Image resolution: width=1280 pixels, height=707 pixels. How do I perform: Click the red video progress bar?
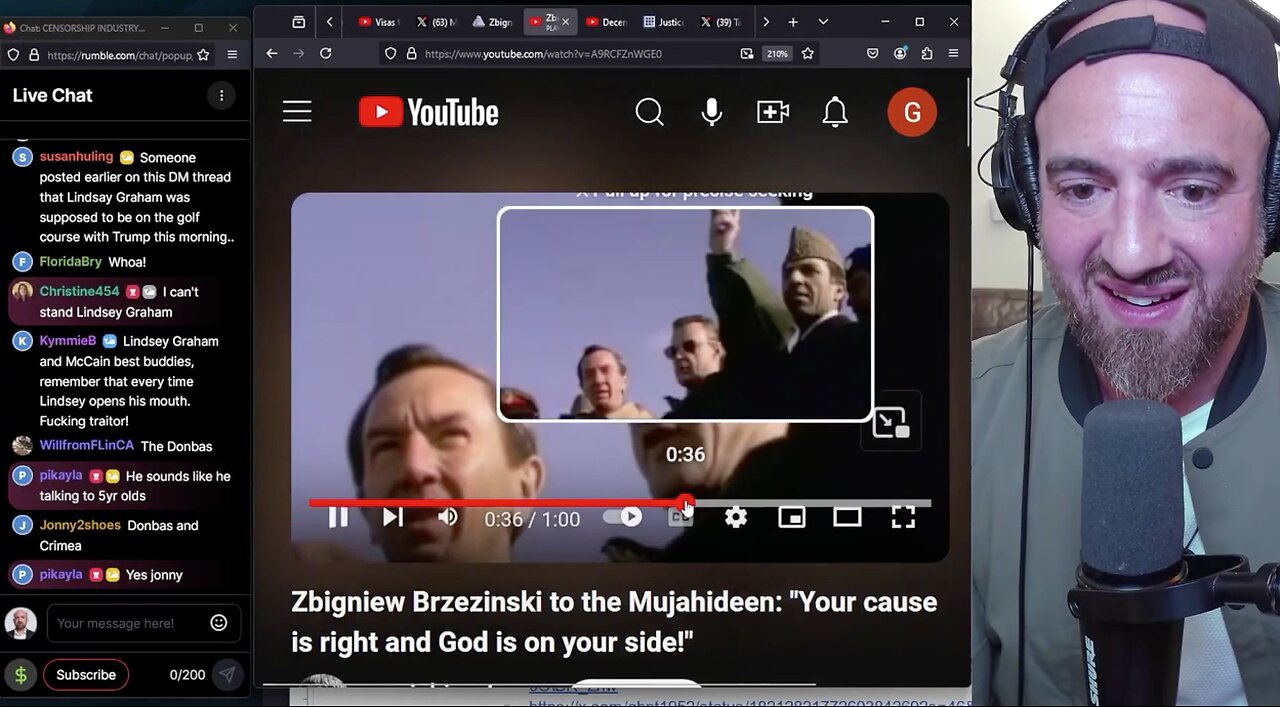pos(495,503)
